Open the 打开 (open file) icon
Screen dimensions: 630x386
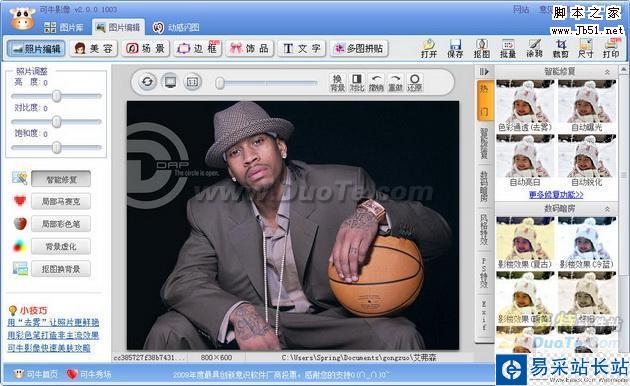point(429,48)
